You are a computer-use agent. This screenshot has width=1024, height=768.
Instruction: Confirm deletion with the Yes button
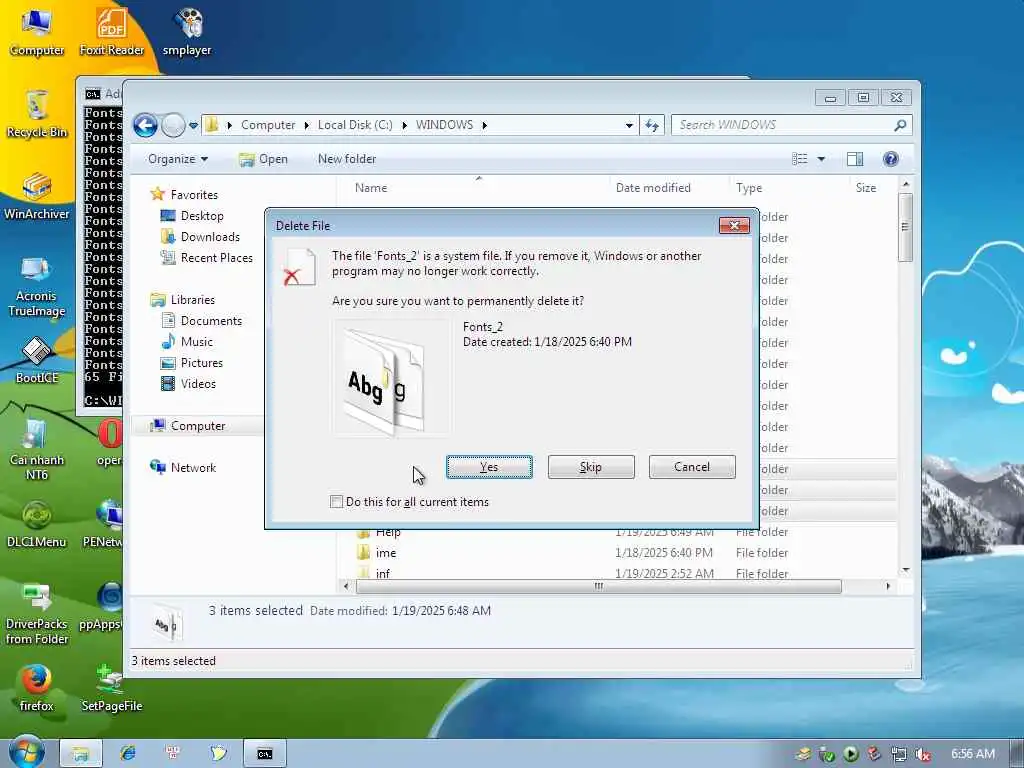(489, 467)
